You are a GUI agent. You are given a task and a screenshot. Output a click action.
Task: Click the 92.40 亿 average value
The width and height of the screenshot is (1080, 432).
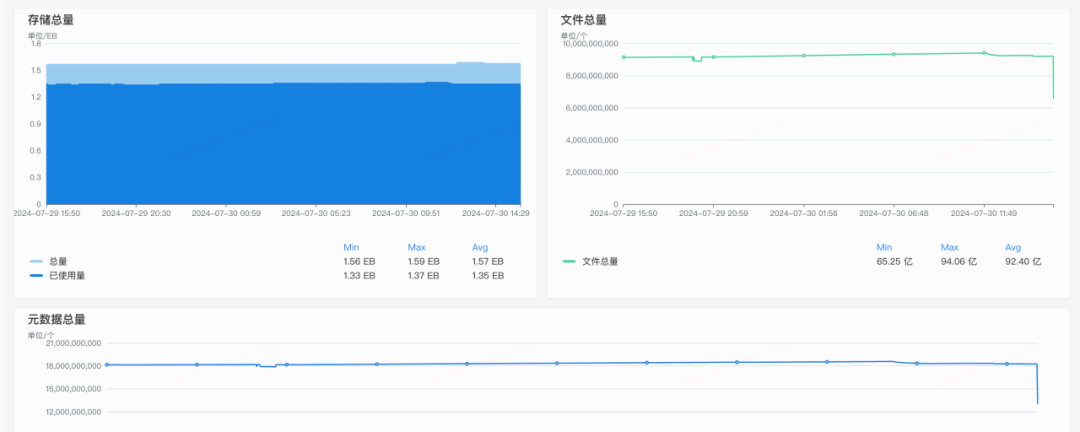(1023, 262)
